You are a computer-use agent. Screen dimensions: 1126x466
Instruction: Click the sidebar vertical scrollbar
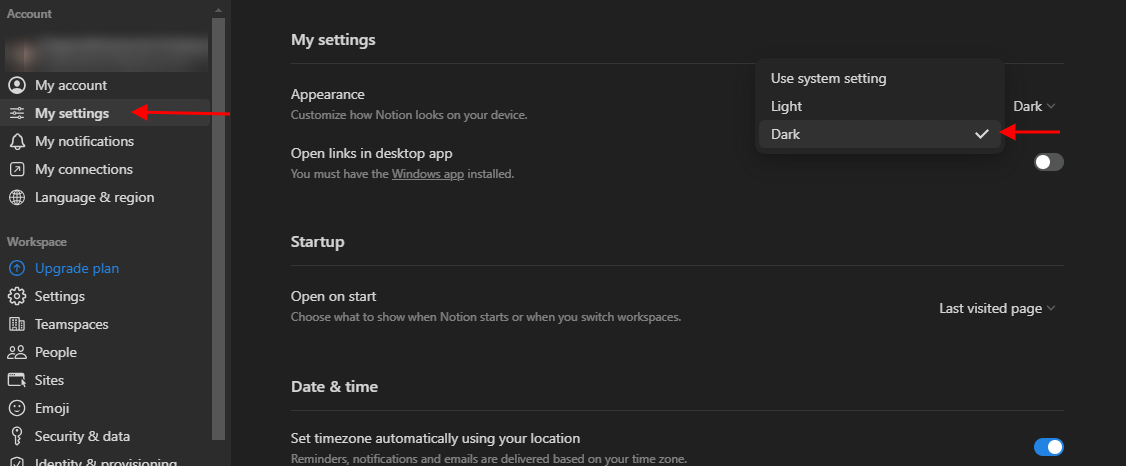(x=218, y=228)
